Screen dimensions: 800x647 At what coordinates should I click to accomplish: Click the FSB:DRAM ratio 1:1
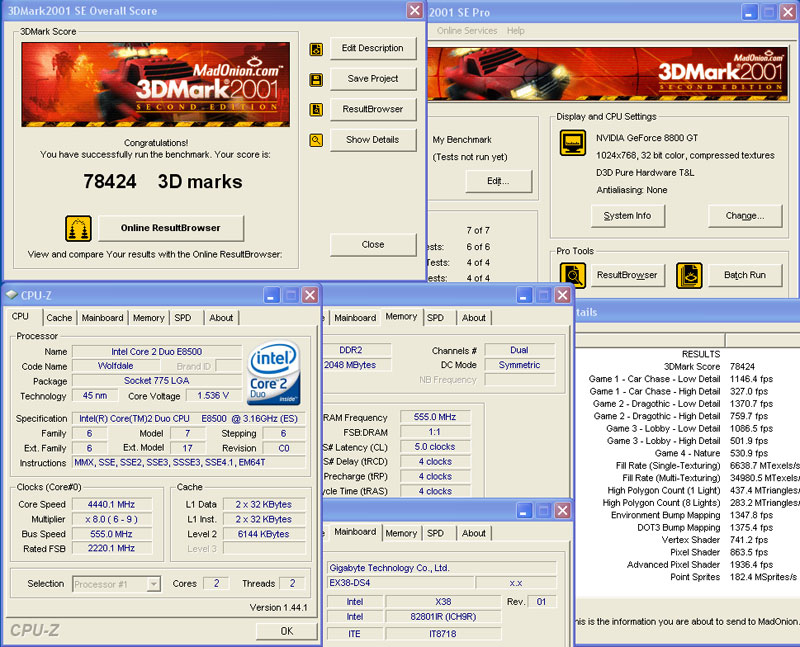(435, 432)
